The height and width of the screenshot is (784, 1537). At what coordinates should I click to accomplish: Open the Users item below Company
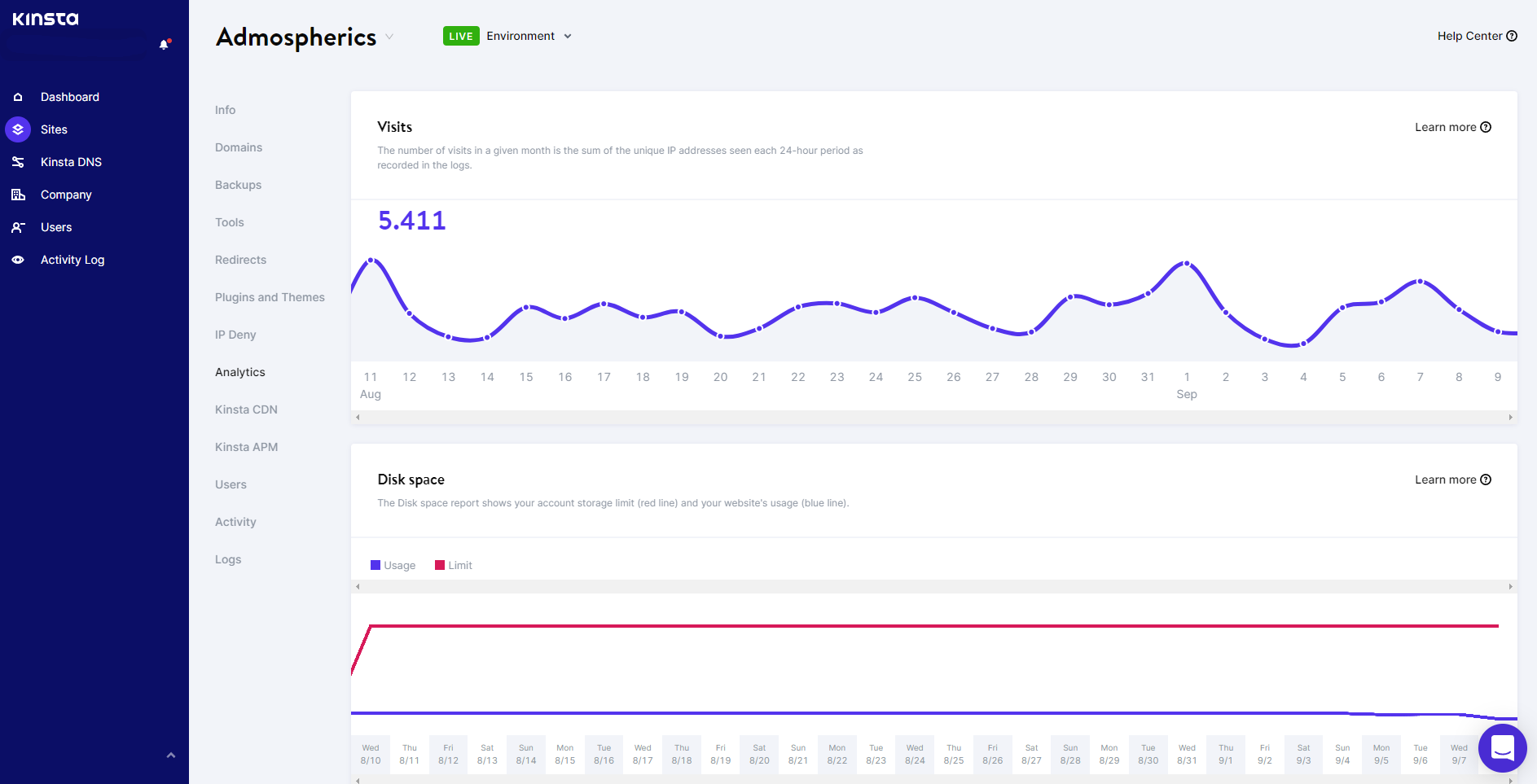pyautogui.click(x=56, y=227)
